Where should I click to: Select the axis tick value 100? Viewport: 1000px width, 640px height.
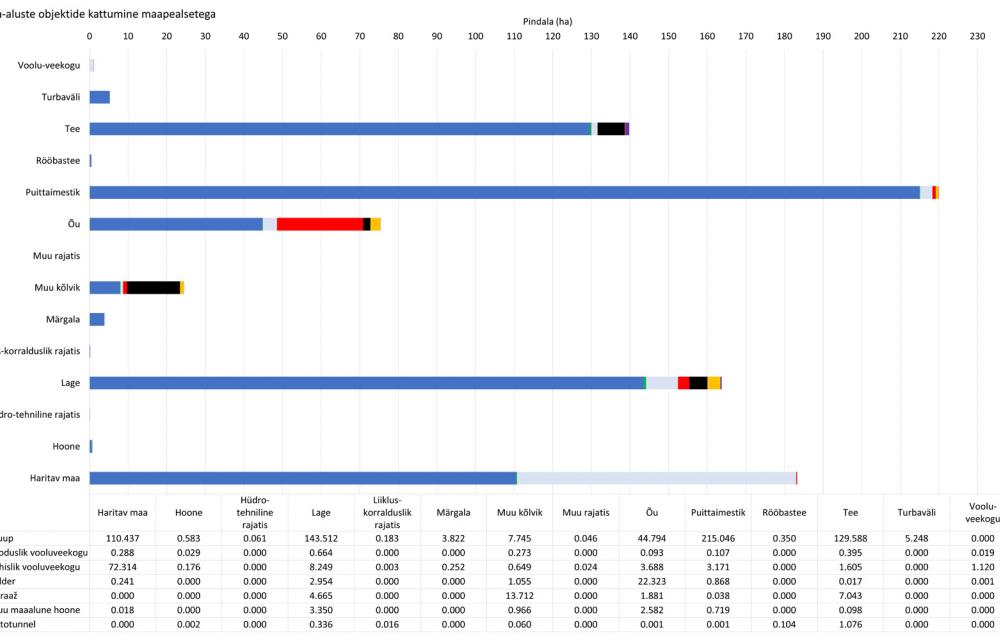476,36
